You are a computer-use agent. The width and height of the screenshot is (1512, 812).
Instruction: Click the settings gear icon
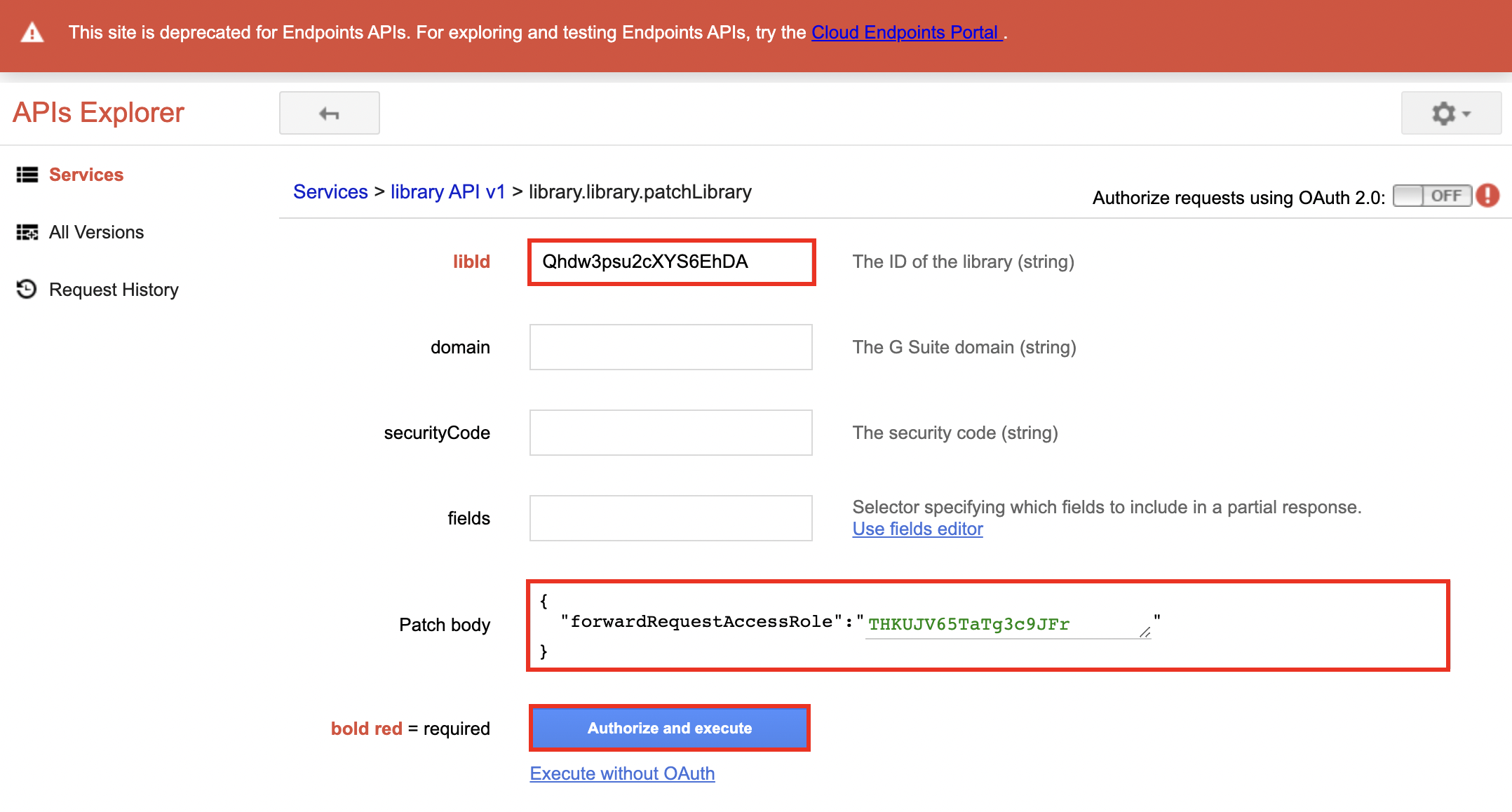tap(1443, 112)
